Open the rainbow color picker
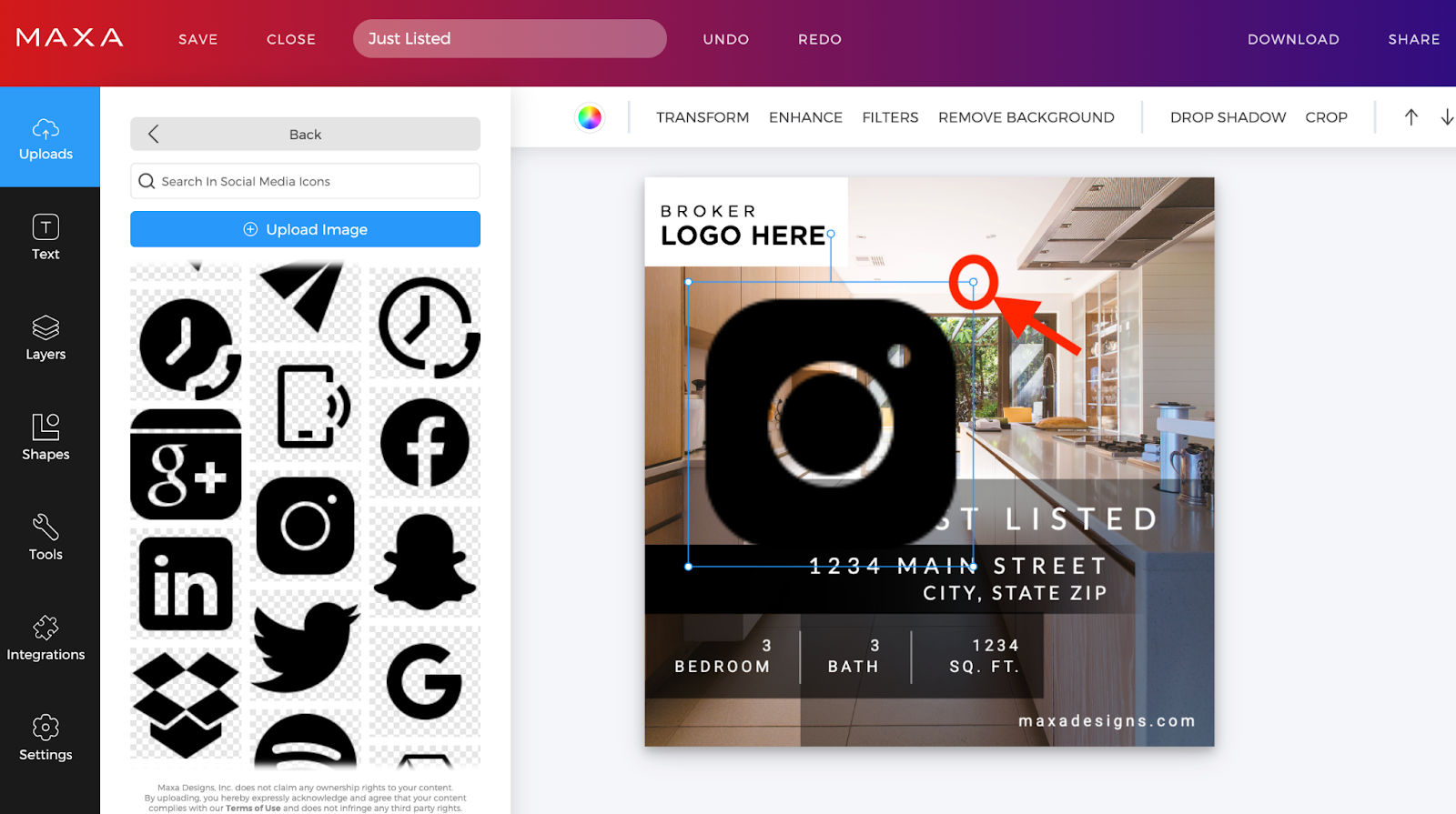1456x814 pixels. coord(590,117)
